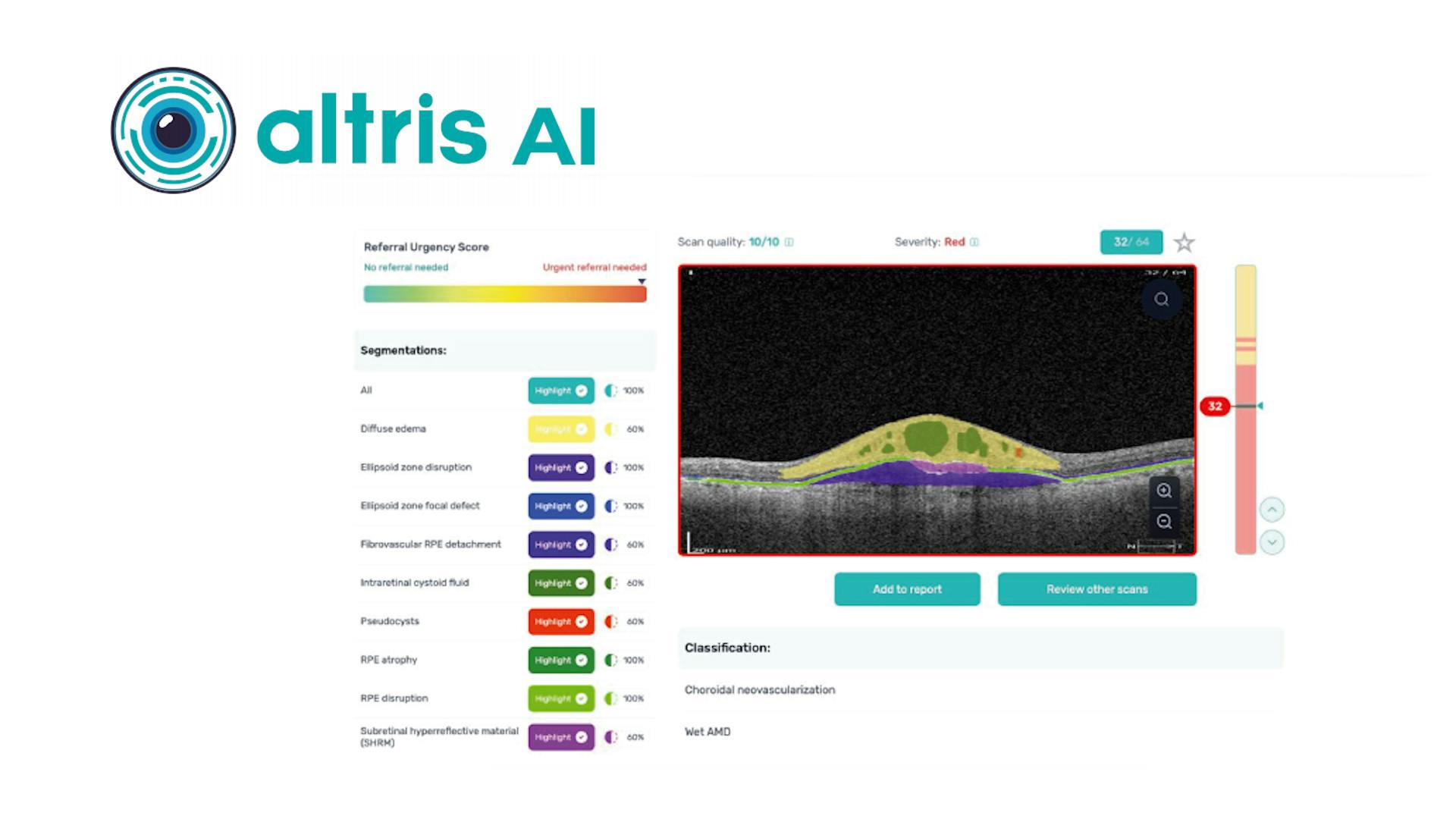Screen dimensions: 1456x819
Task: Click the up chevron to view previous slice
Action: point(1272,509)
